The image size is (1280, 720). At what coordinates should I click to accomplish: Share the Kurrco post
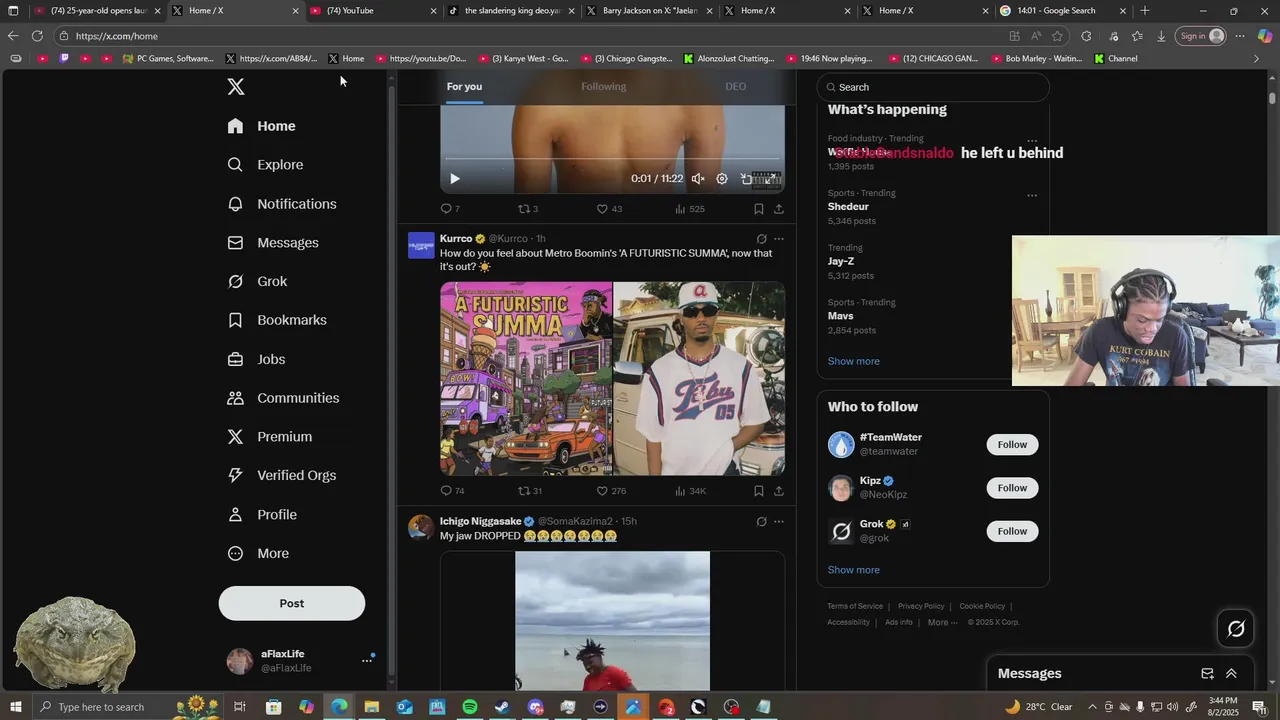[779, 491]
